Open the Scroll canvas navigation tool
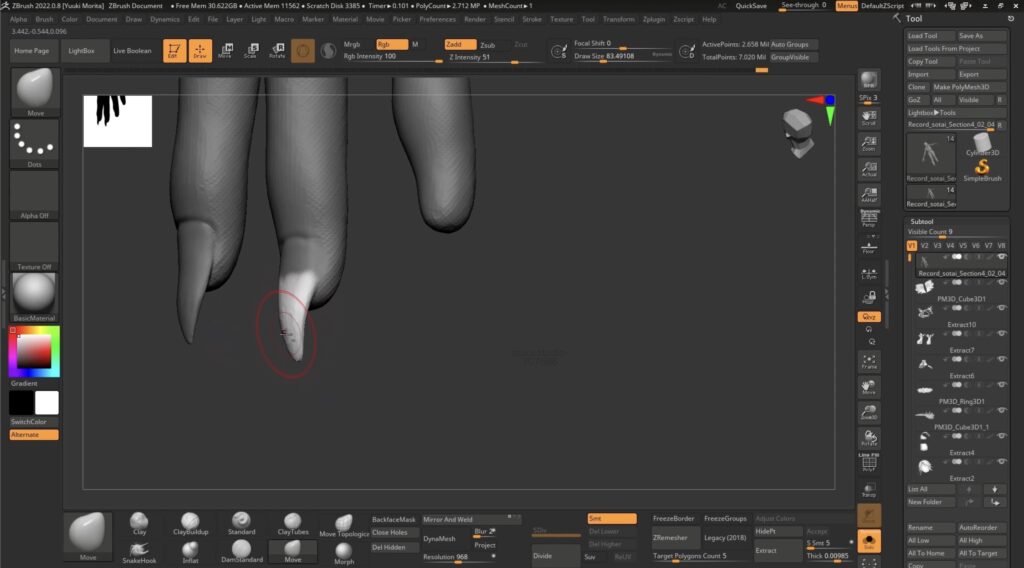 (x=869, y=117)
